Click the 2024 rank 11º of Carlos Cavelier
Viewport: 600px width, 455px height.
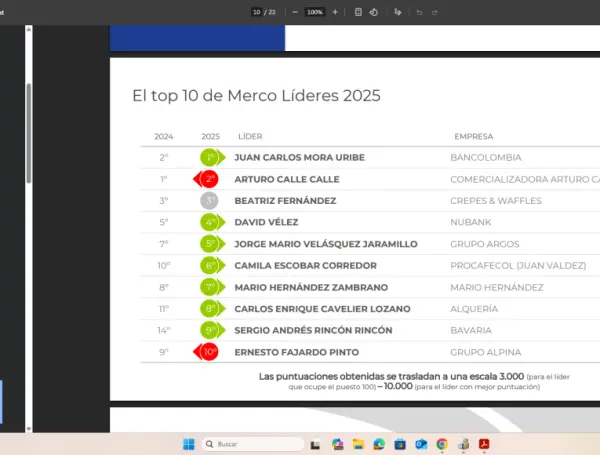tap(164, 309)
